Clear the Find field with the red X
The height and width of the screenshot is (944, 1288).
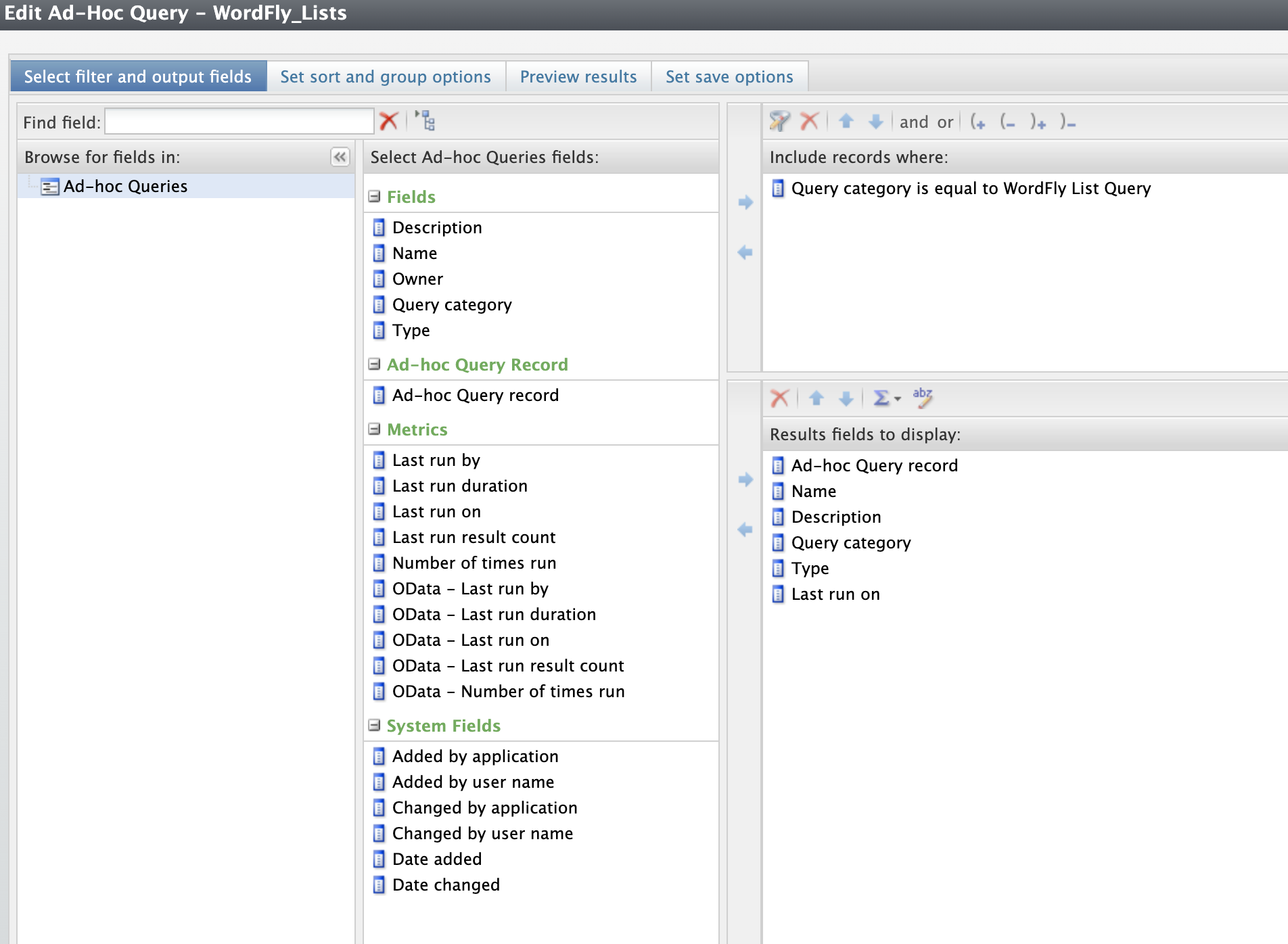point(389,122)
